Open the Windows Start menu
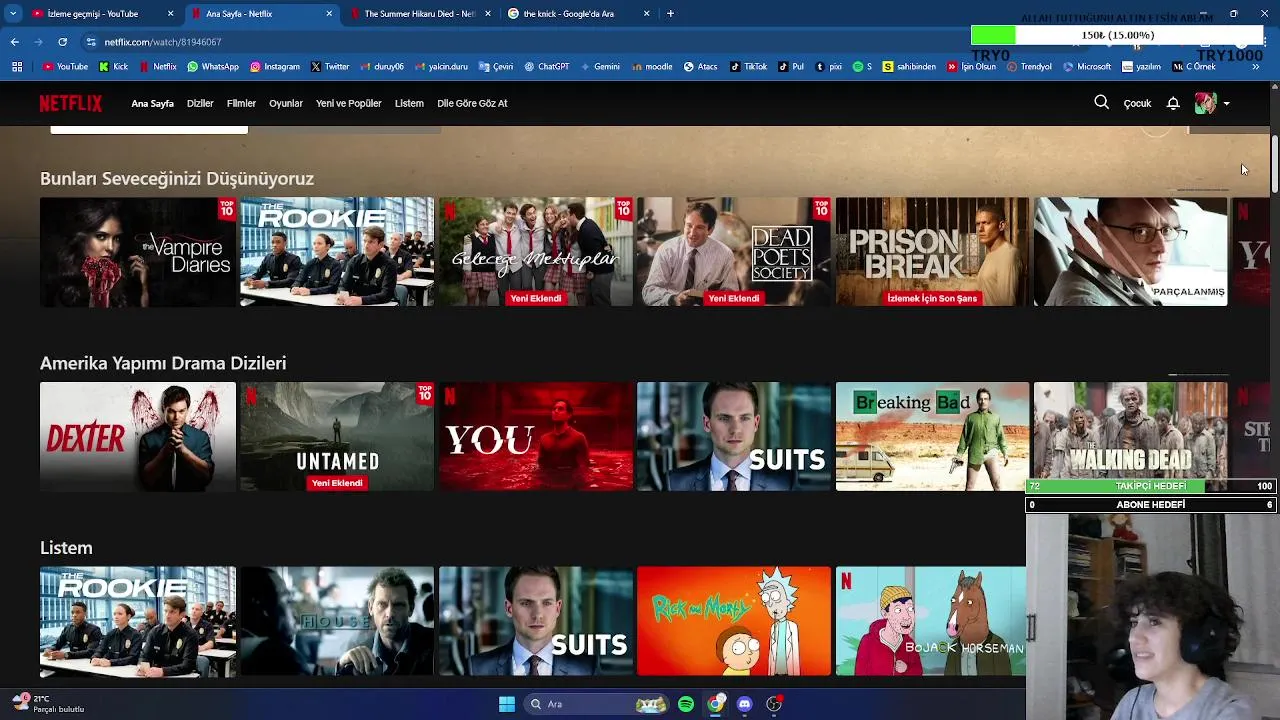This screenshot has width=1280, height=720. [507, 704]
